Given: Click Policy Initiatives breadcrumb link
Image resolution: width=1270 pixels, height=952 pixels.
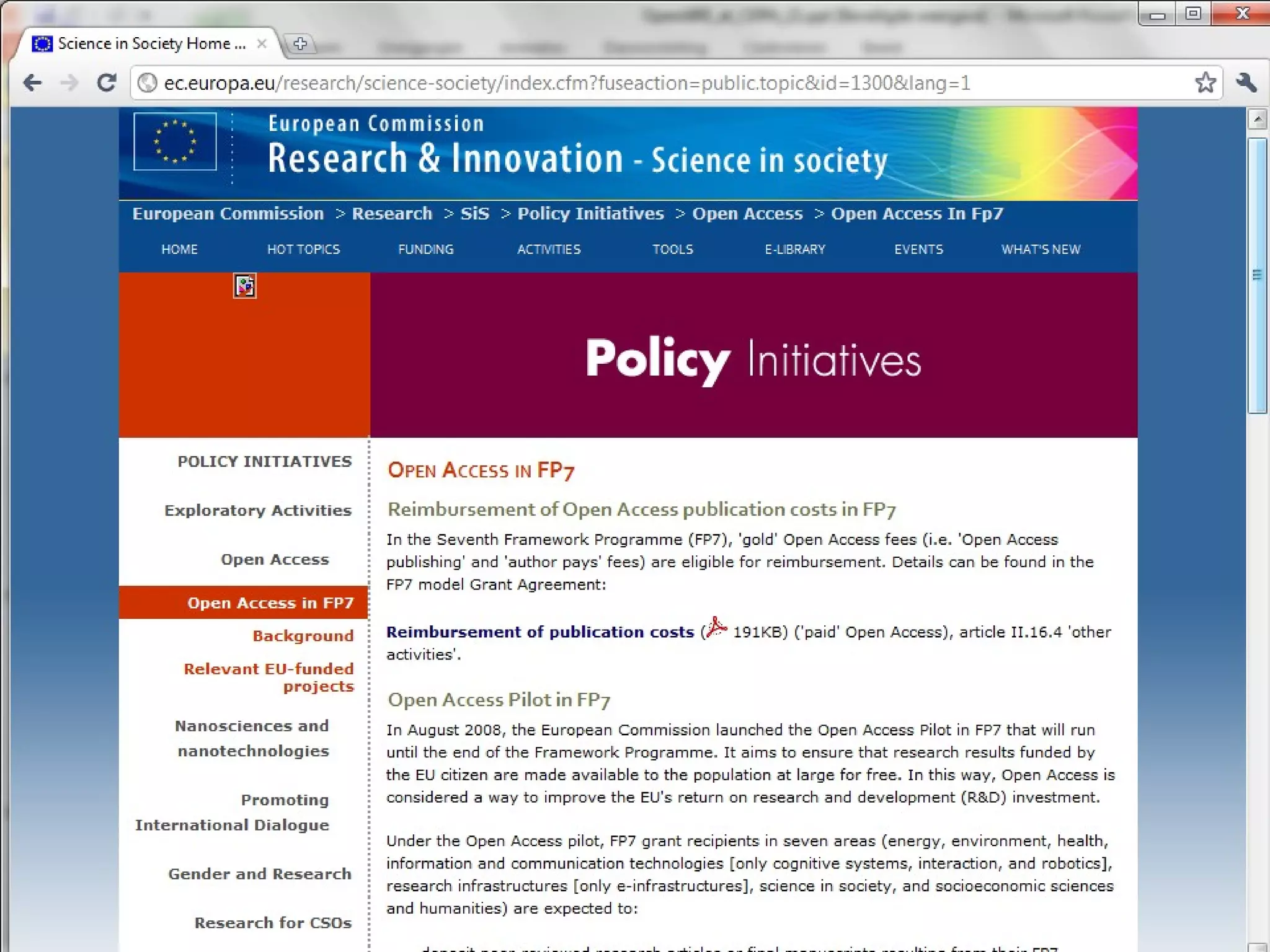Looking at the screenshot, I should tap(590, 214).
